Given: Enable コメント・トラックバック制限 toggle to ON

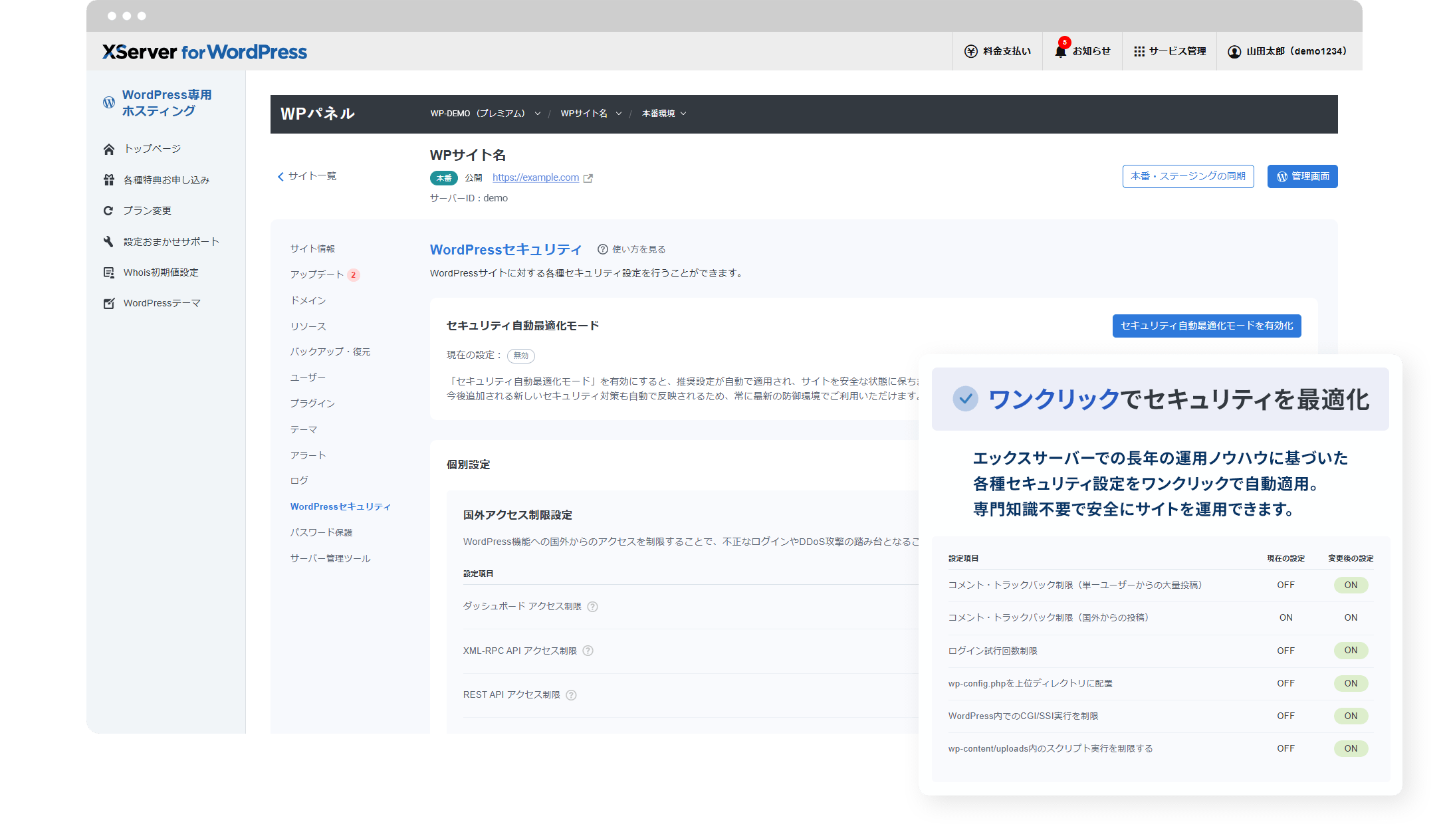Looking at the screenshot, I should click(x=1351, y=585).
